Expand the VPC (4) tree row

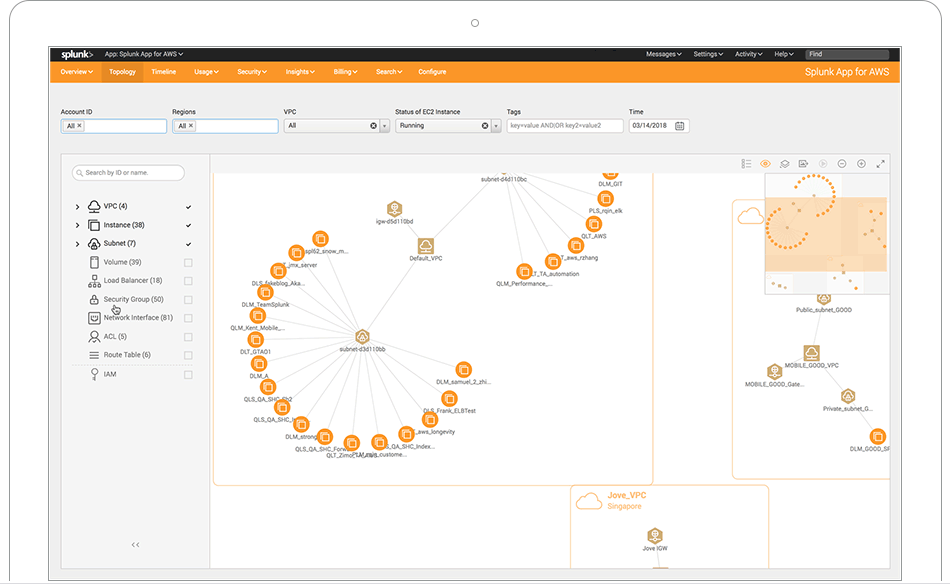(78, 207)
